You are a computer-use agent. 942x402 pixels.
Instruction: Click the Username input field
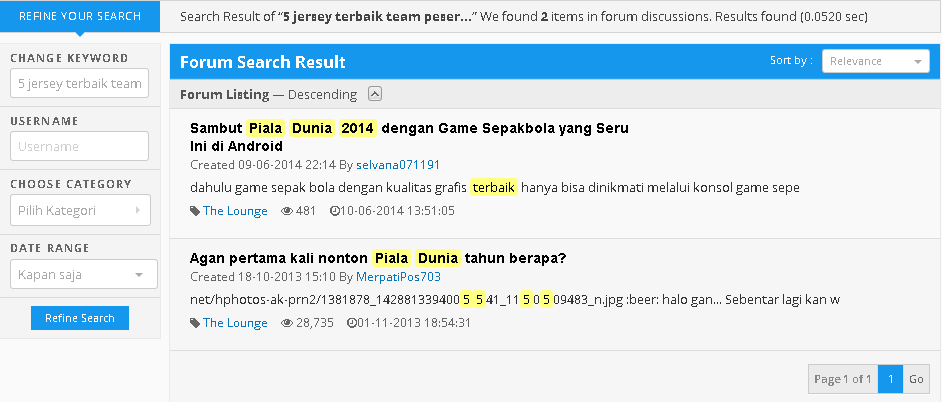click(79, 146)
